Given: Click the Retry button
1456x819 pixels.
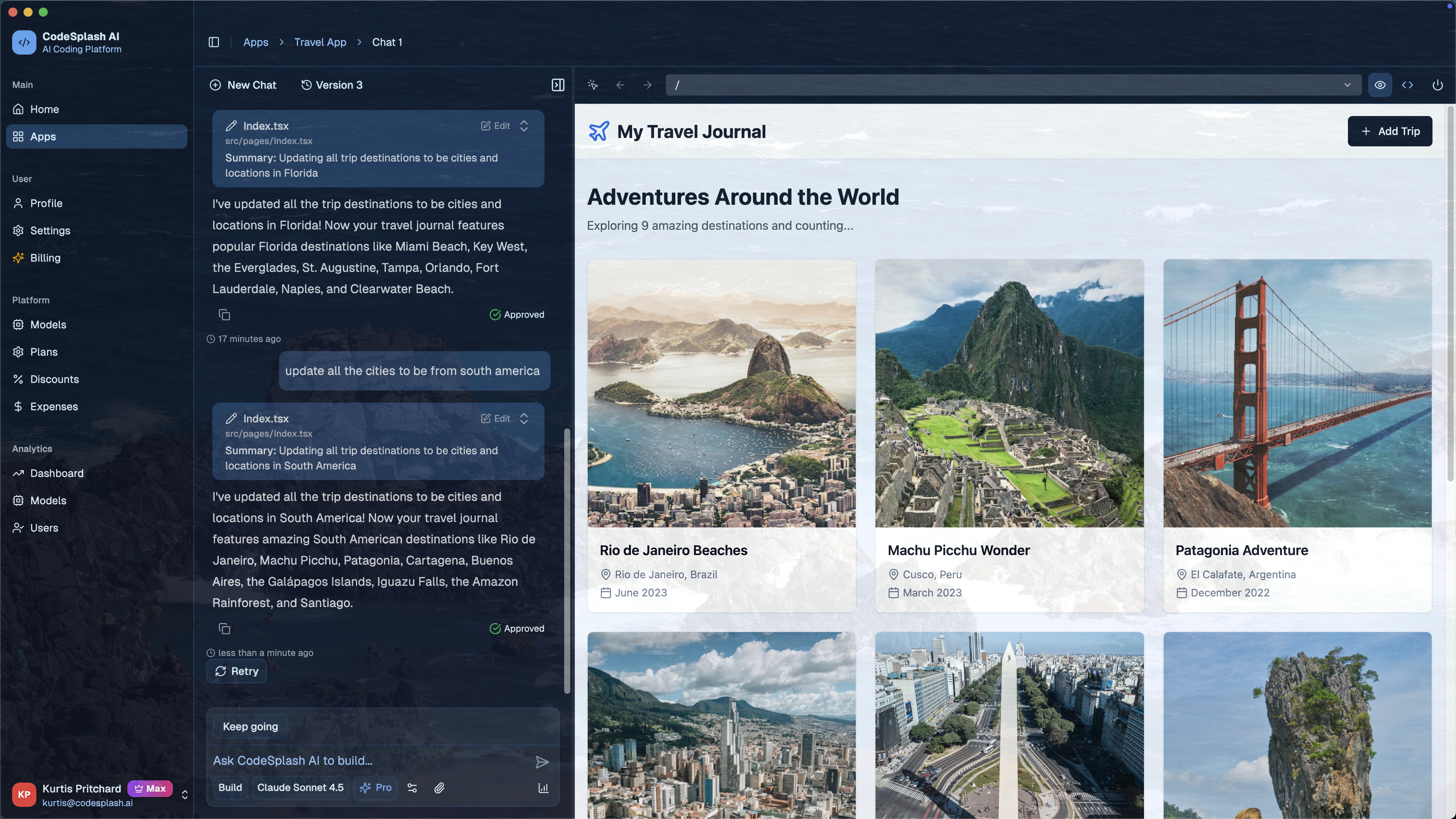Looking at the screenshot, I should coord(236,671).
